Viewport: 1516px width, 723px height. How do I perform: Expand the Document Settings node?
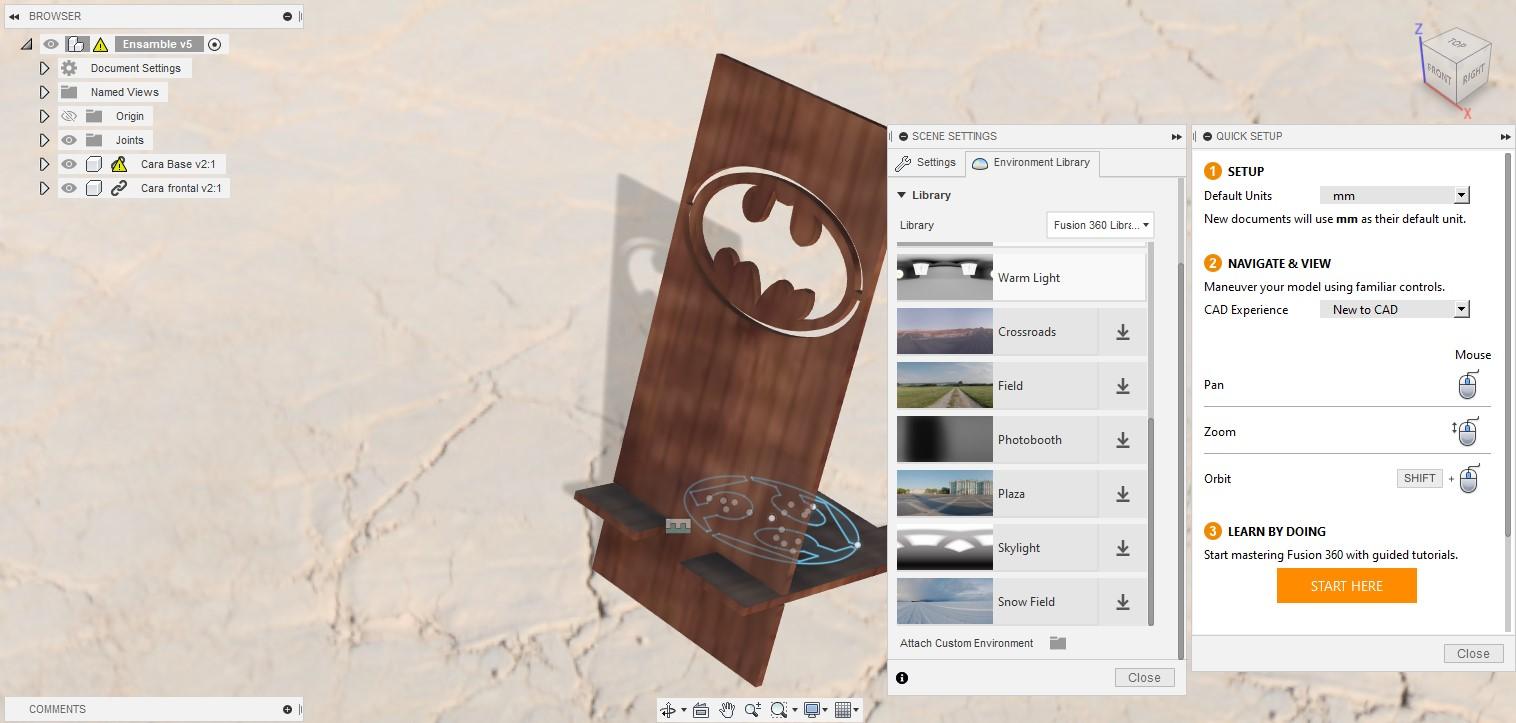pyautogui.click(x=44, y=68)
